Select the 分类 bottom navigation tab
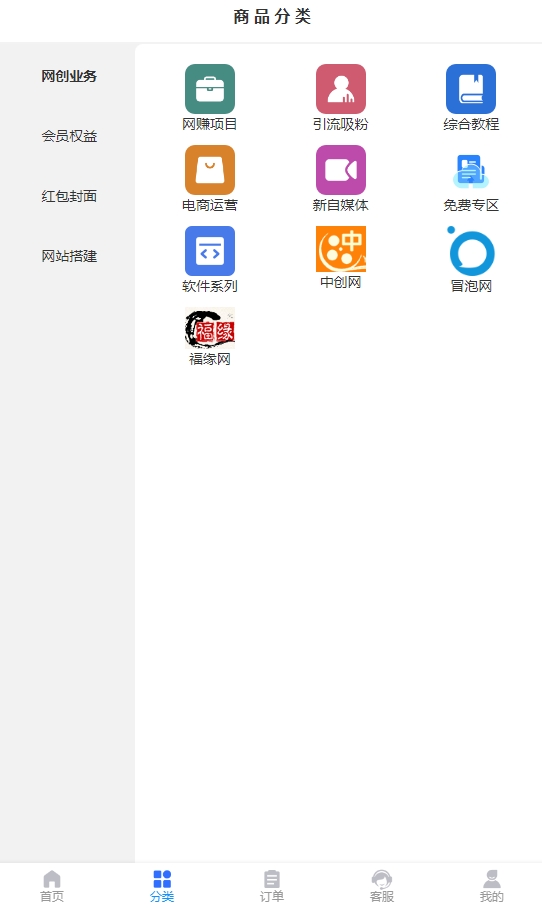Image resolution: width=542 pixels, height=909 pixels. (162, 886)
